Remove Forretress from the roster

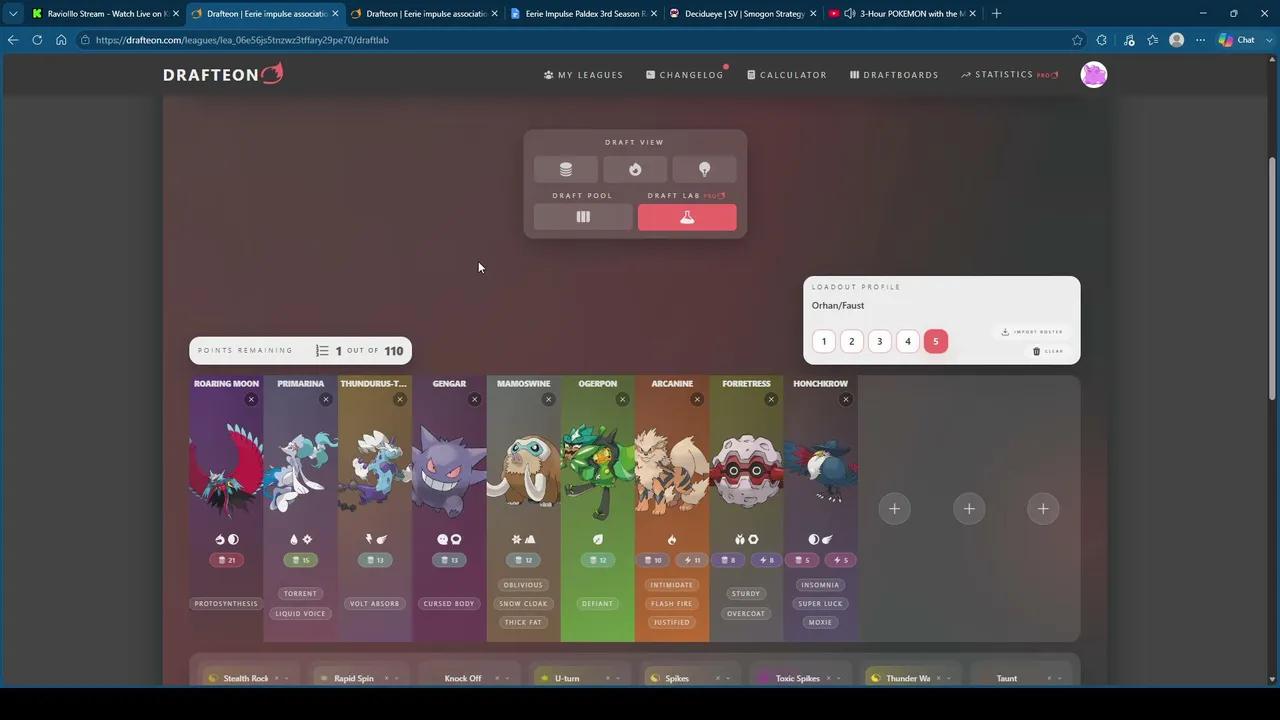pos(771,400)
